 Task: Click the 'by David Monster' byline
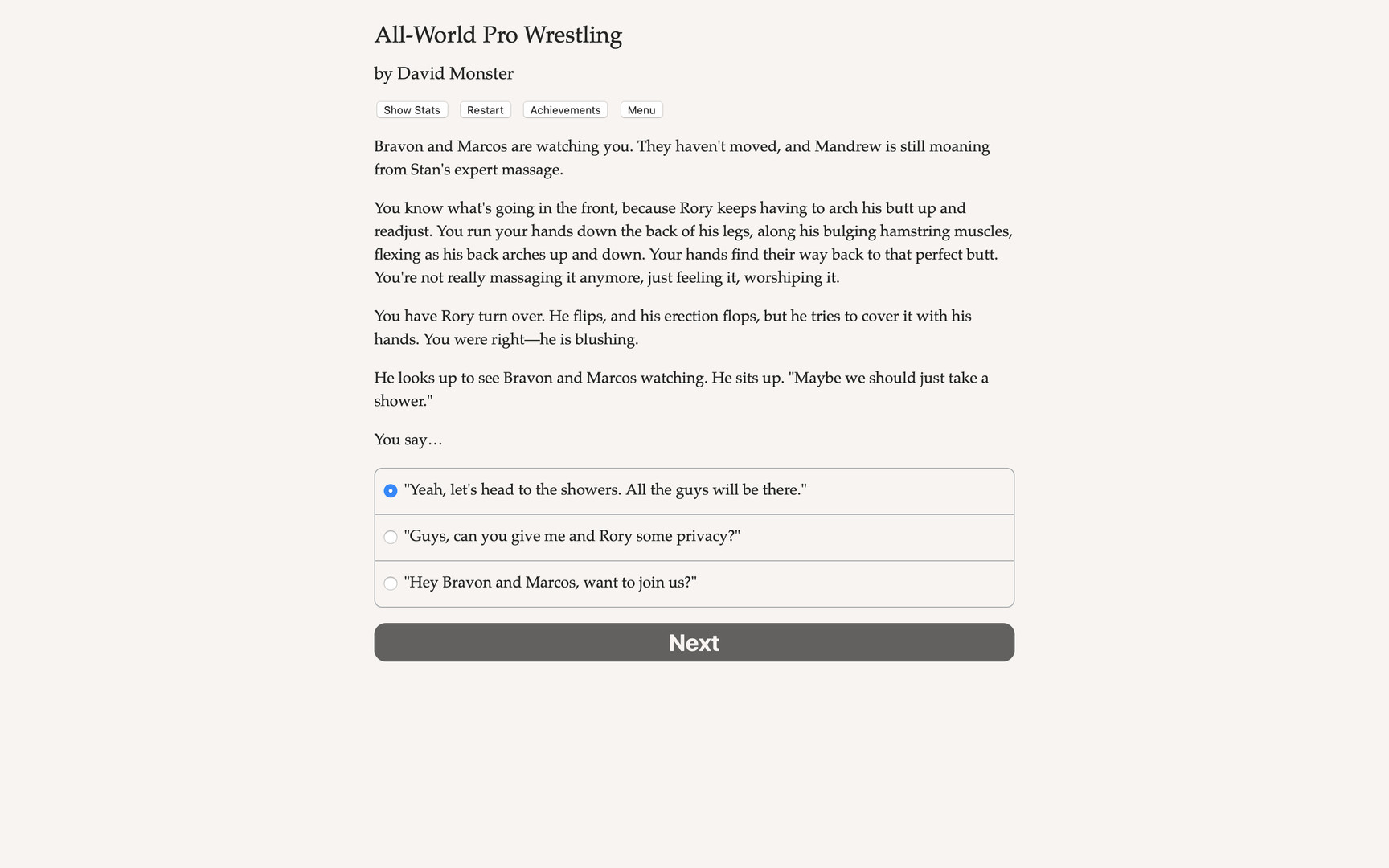coord(443,73)
